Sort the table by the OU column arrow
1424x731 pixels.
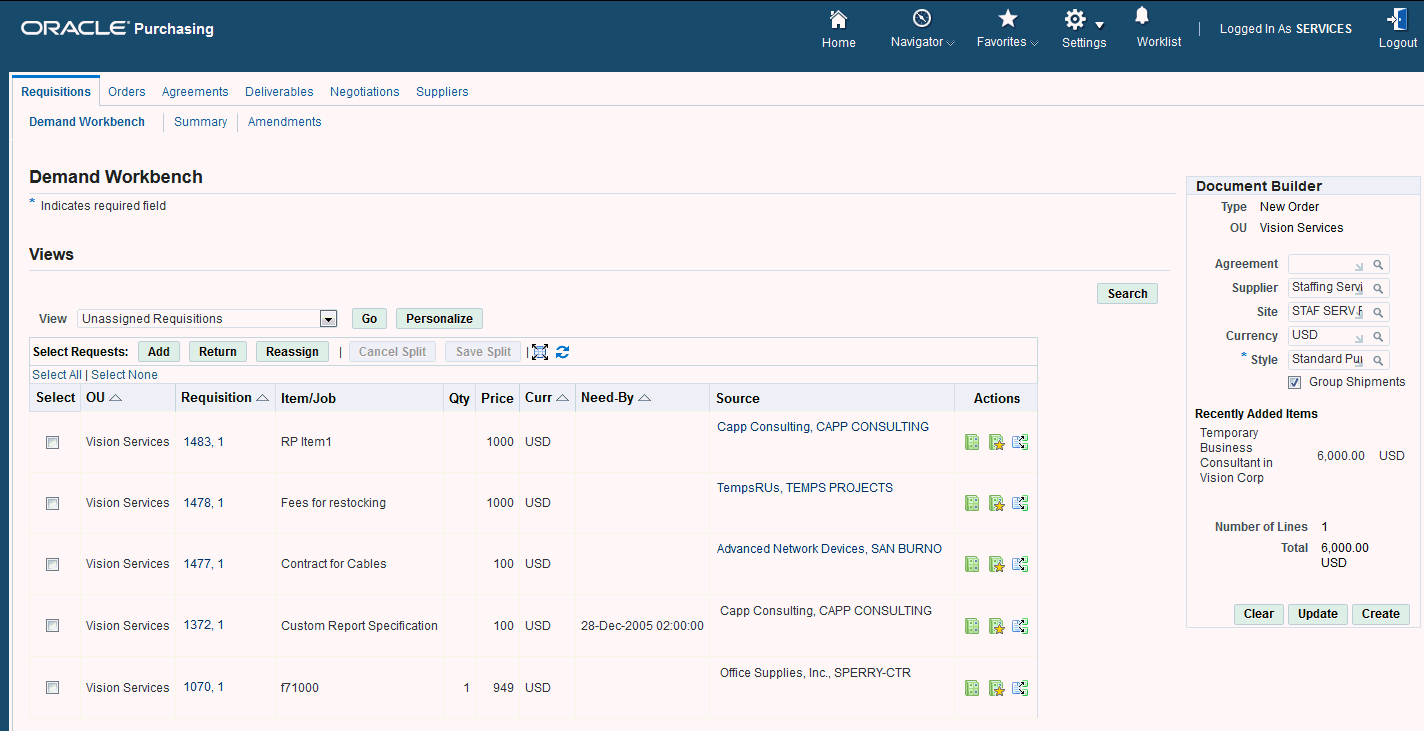coord(115,398)
